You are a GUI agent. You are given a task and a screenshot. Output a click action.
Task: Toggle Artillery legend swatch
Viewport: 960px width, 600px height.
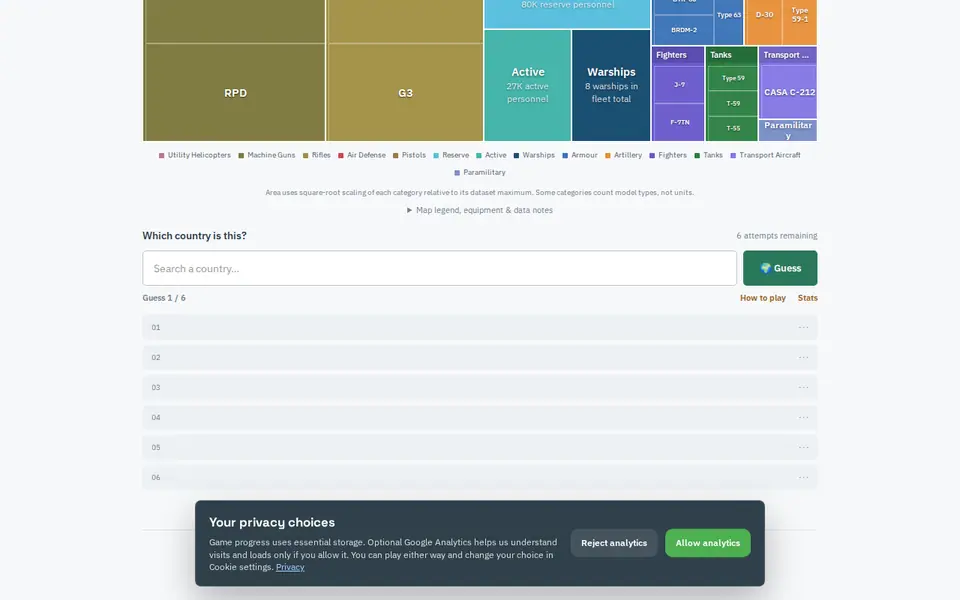[608, 156]
